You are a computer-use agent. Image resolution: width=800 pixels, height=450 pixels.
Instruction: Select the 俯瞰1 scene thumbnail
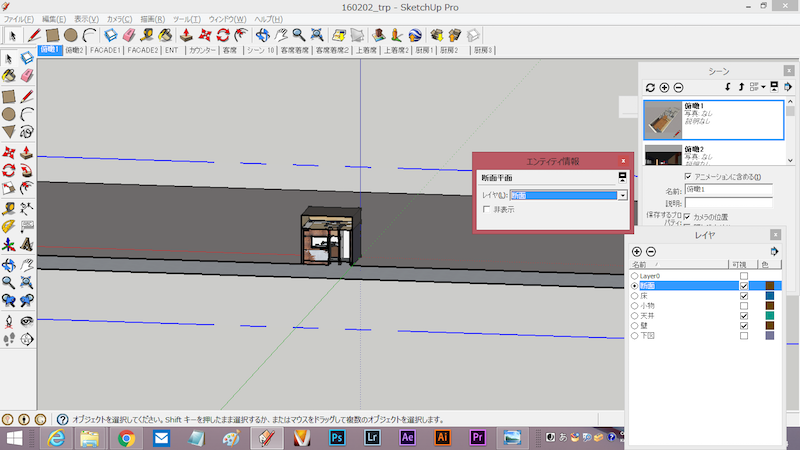tap(664, 119)
